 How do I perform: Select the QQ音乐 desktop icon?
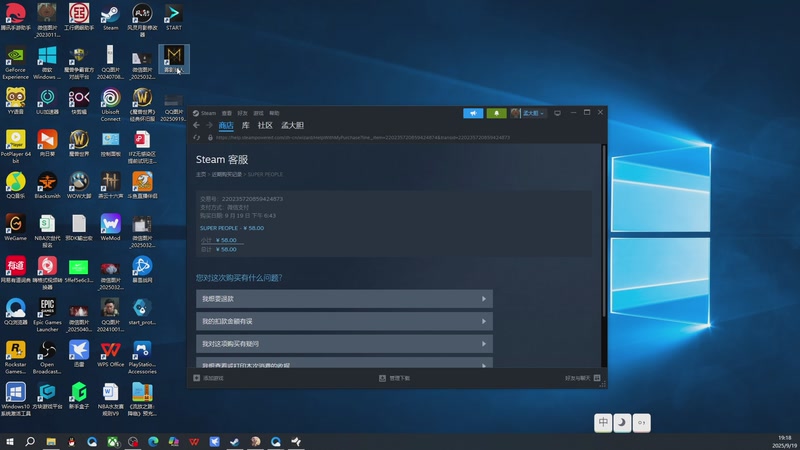pos(15,186)
